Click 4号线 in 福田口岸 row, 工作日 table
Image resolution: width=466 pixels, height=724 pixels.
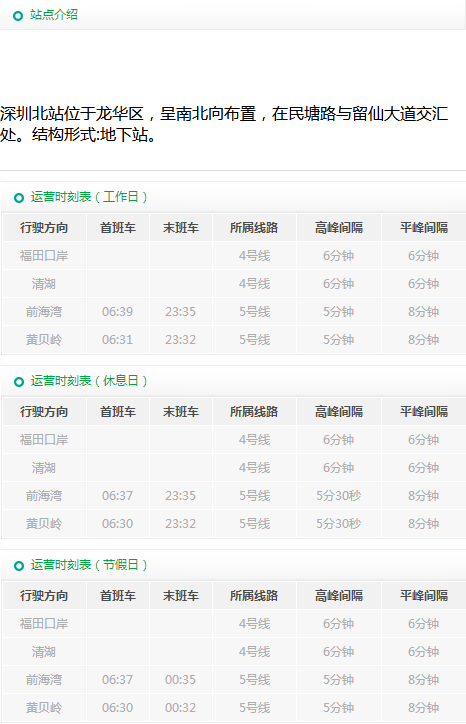click(x=254, y=256)
